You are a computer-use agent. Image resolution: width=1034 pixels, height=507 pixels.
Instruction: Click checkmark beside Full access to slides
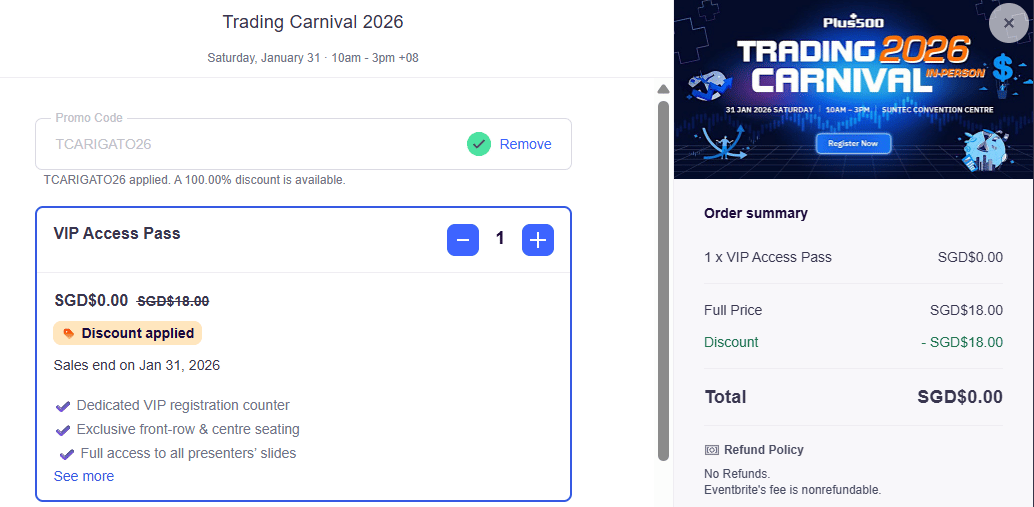[66, 454]
